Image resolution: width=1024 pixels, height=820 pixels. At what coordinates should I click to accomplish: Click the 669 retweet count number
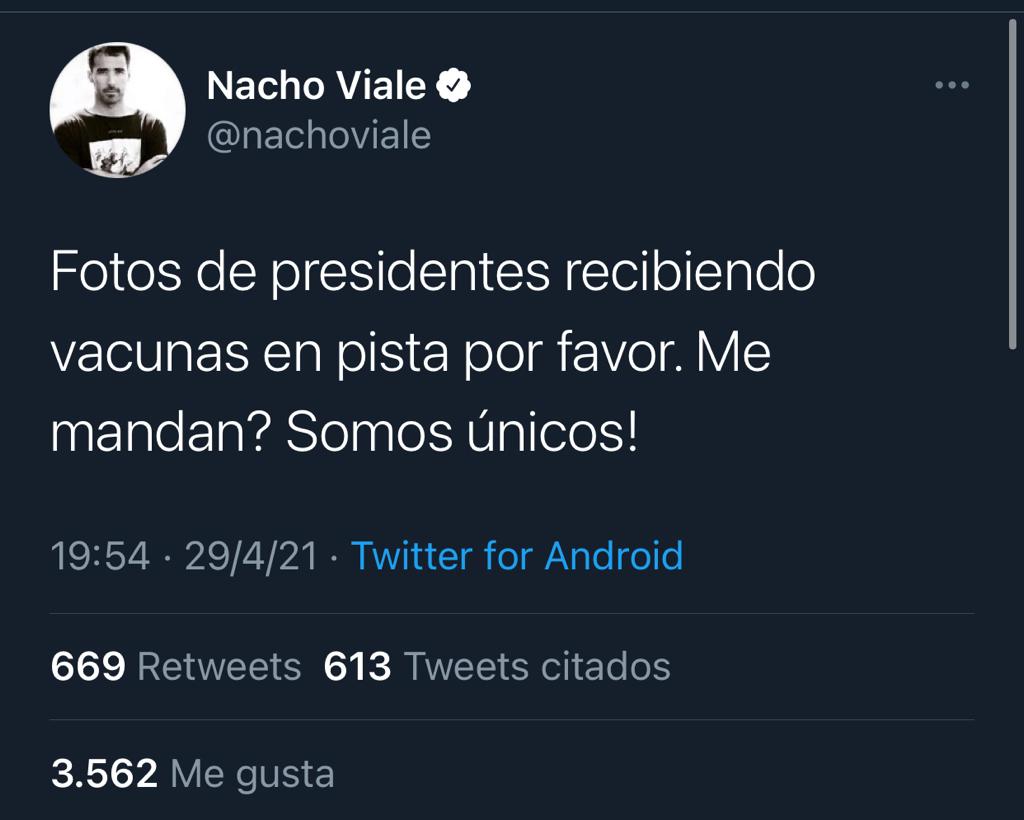[88, 666]
